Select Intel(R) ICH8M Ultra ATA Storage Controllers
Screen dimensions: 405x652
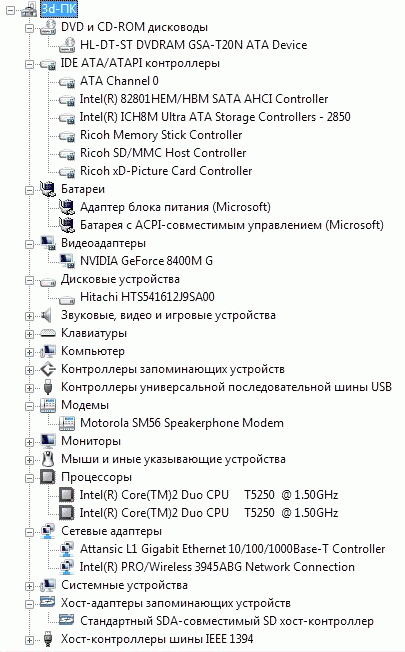[215, 117]
